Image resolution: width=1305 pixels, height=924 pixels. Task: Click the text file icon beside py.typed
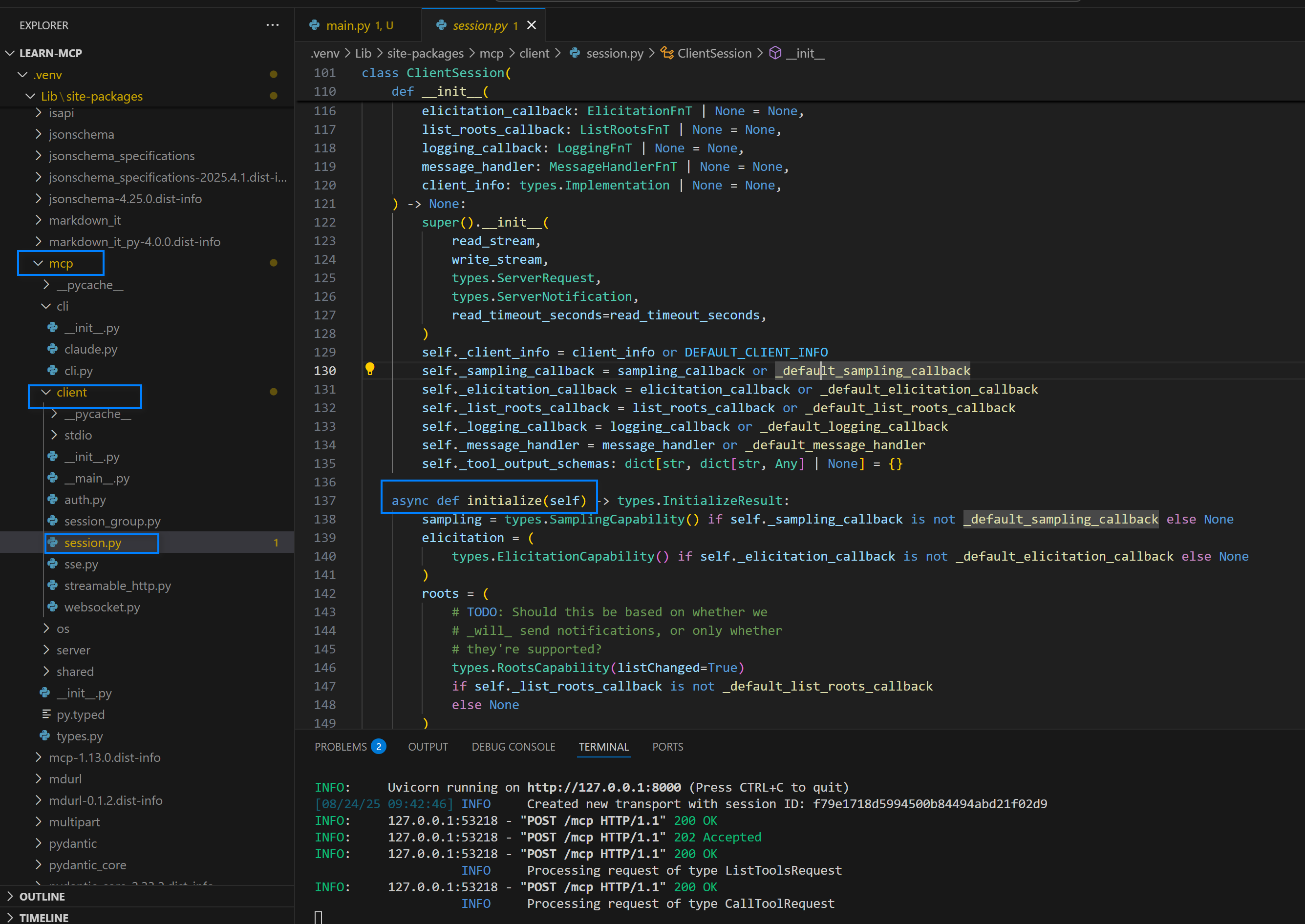click(x=46, y=714)
